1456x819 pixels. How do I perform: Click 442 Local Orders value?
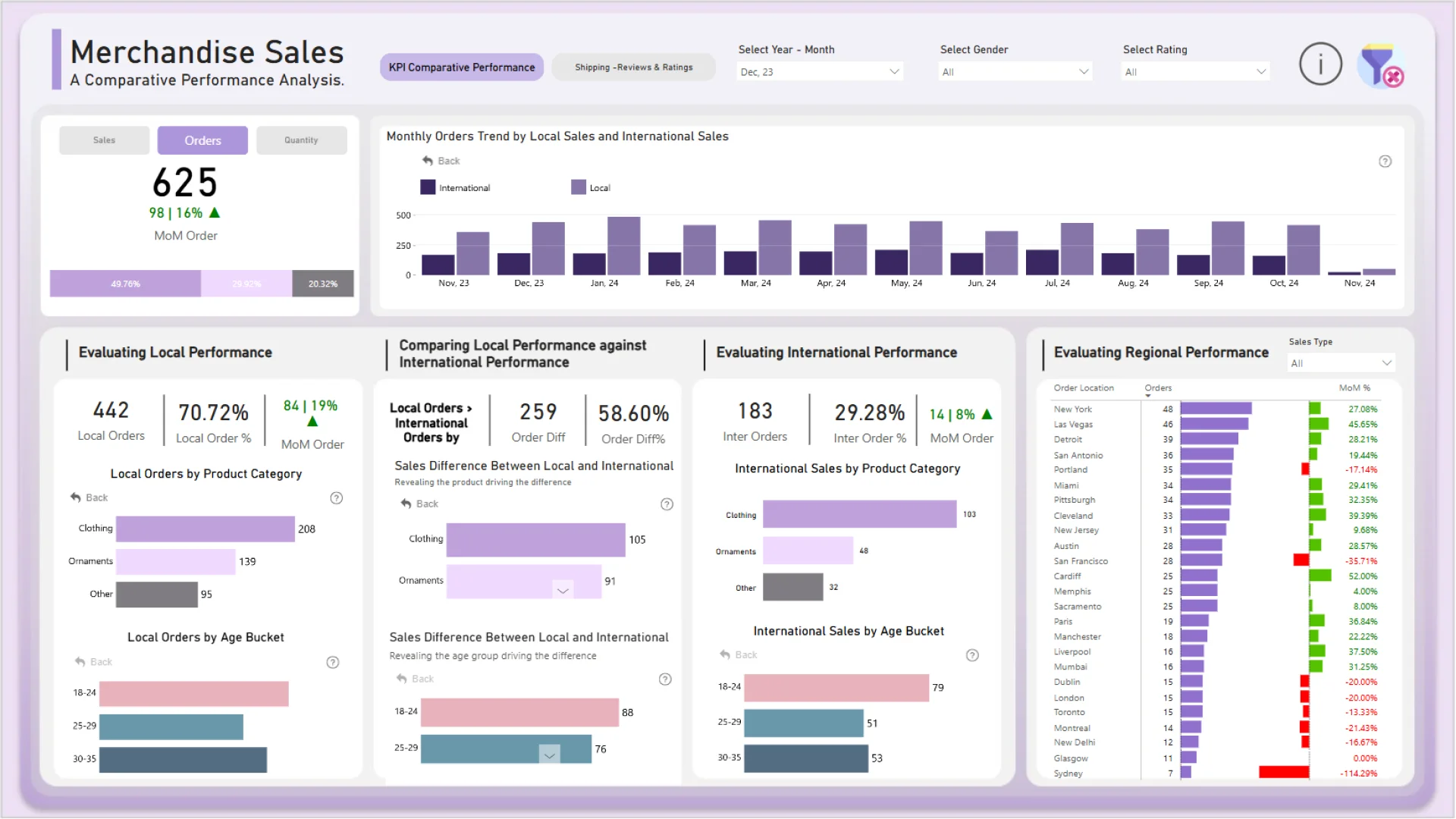111,410
